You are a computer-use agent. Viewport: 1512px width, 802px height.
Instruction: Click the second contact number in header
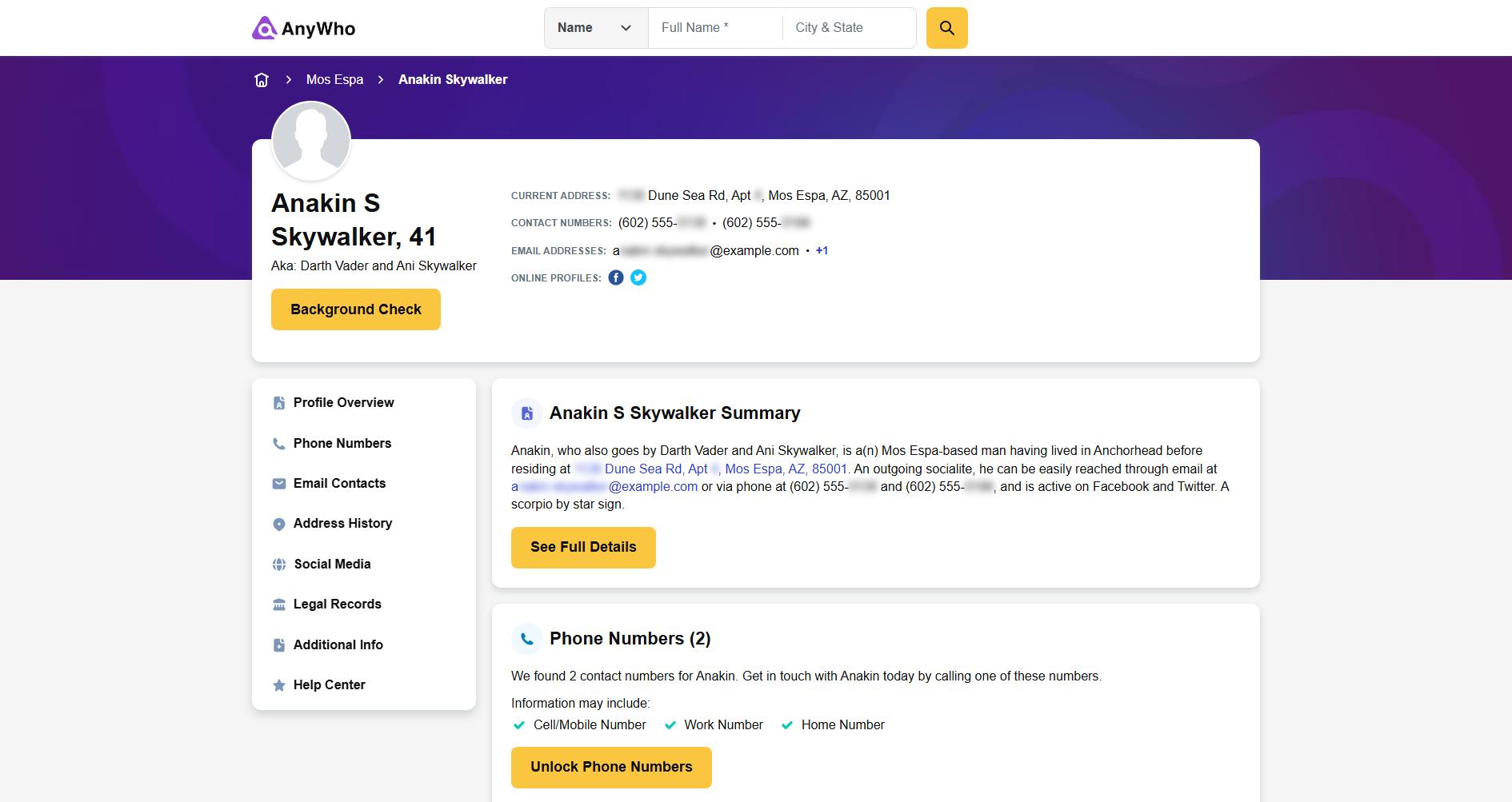(x=766, y=223)
